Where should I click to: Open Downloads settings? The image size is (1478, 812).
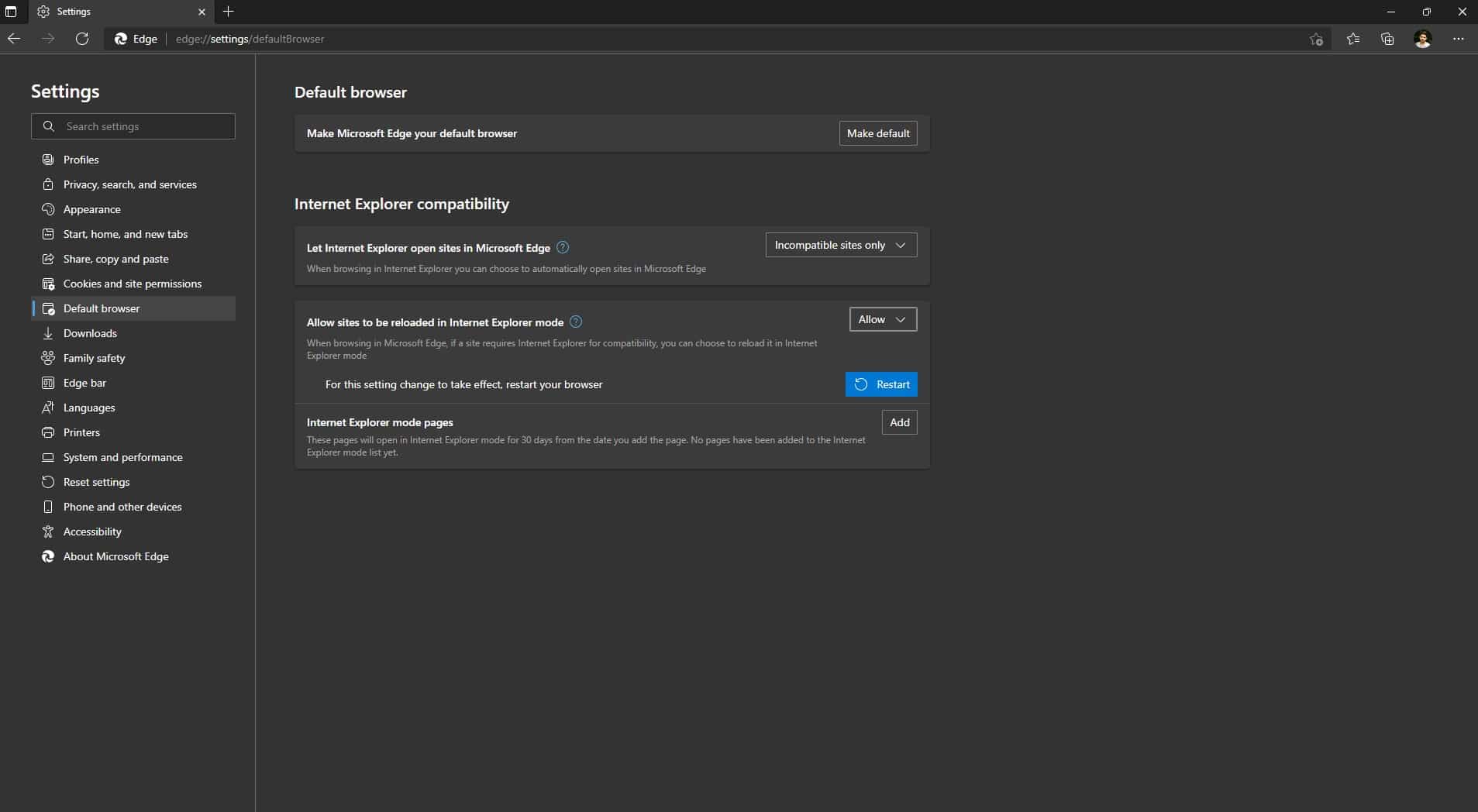(133, 333)
